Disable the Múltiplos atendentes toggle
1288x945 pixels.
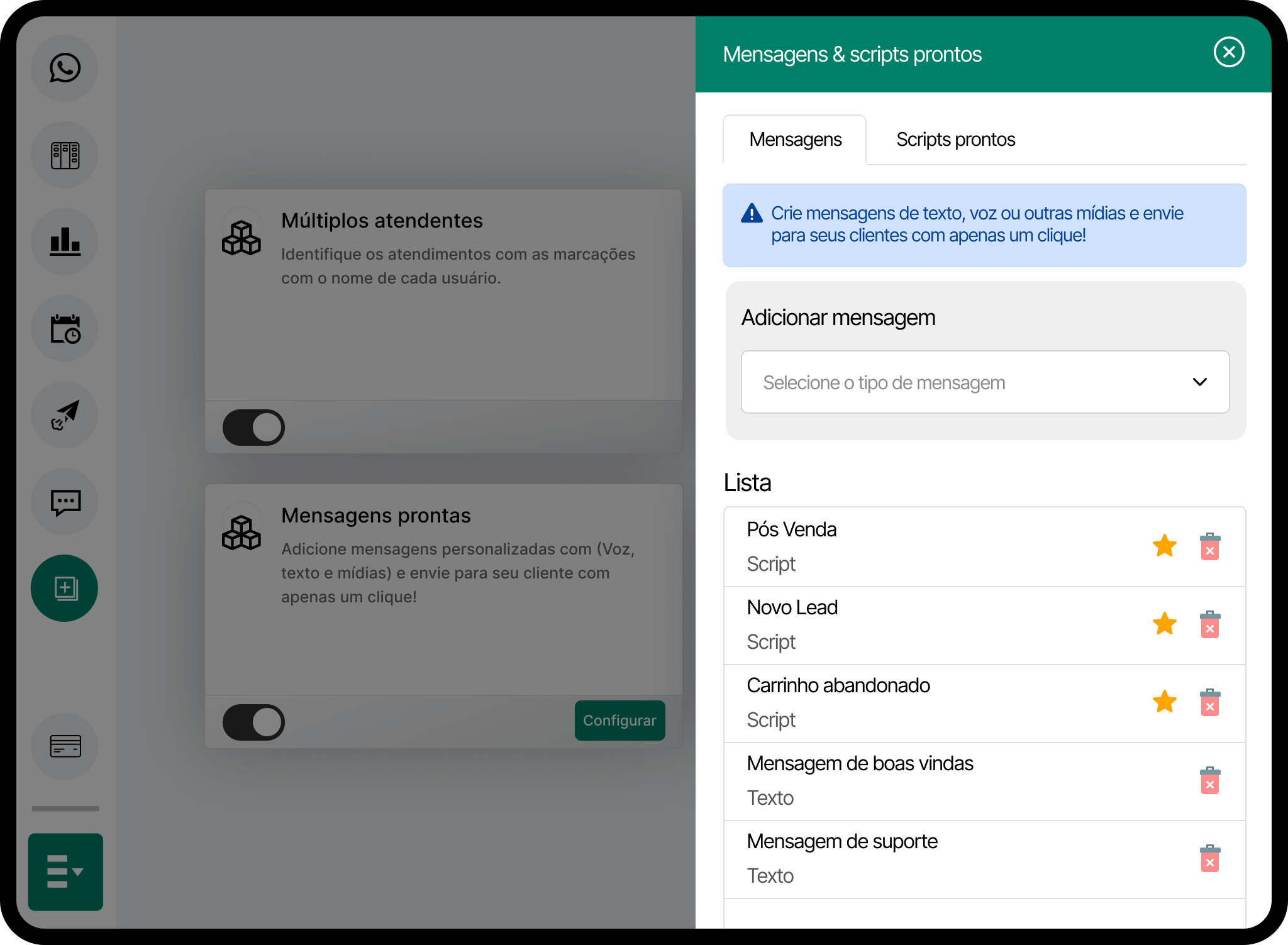point(253,427)
